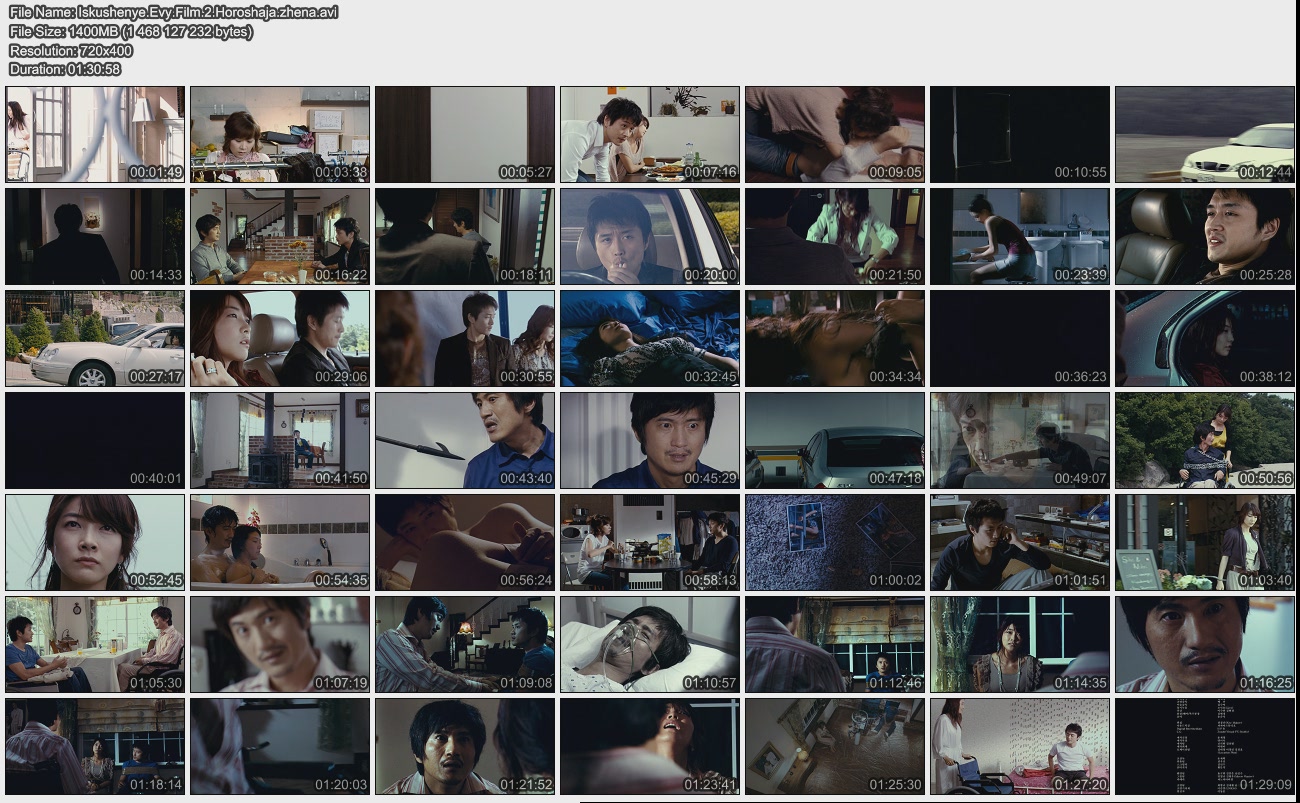Click the 00:32:45 frame with blue bedsheets
The image size is (1300, 803).
pos(649,338)
